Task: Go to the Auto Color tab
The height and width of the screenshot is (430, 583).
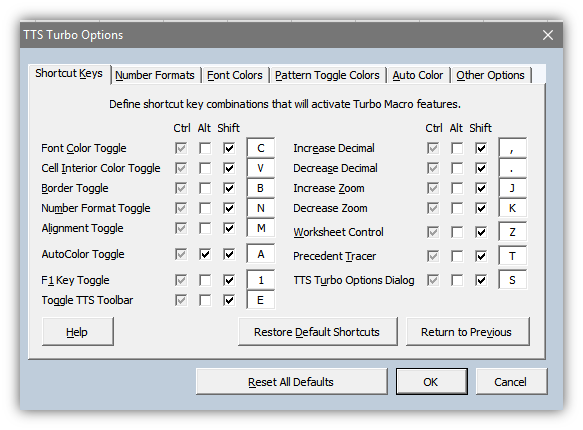Action: click(x=418, y=75)
